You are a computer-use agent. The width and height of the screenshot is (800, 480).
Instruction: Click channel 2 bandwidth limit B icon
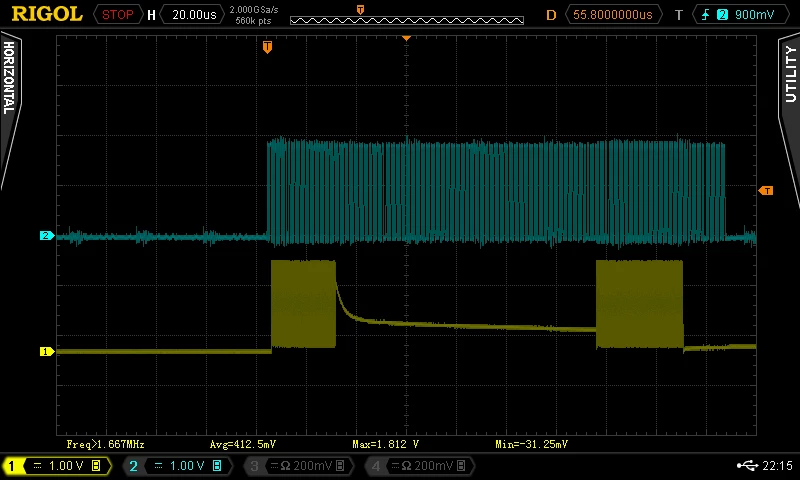[x=217, y=466]
